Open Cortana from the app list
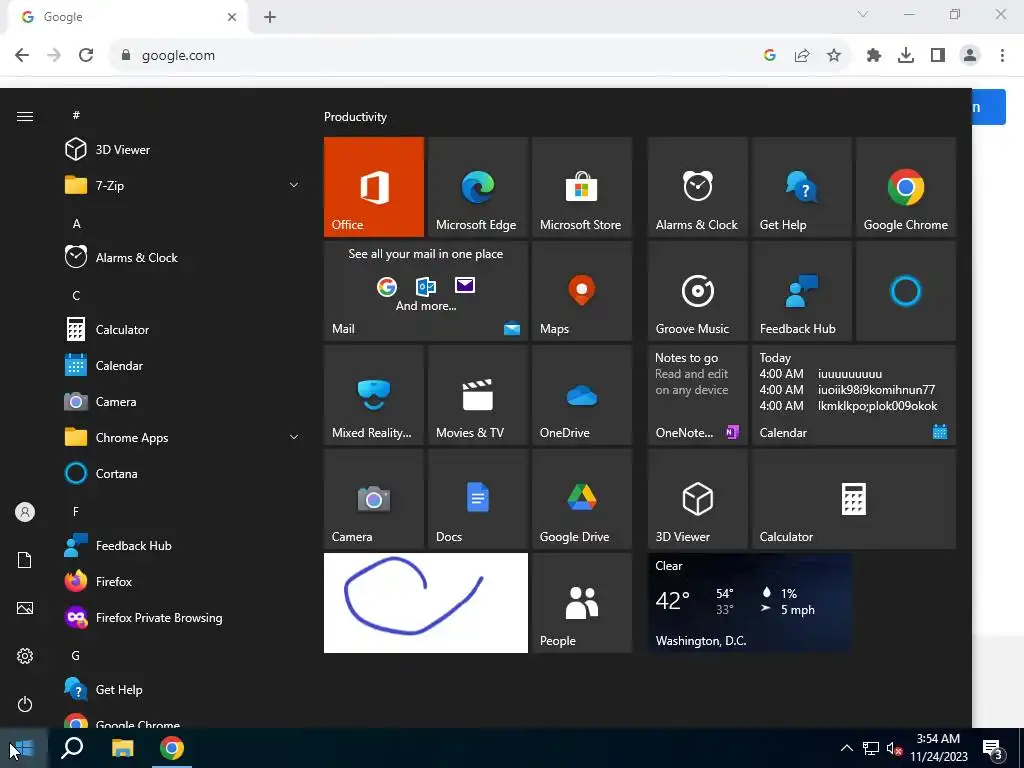This screenshot has height=768, width=1024. (x=182, y=473)
